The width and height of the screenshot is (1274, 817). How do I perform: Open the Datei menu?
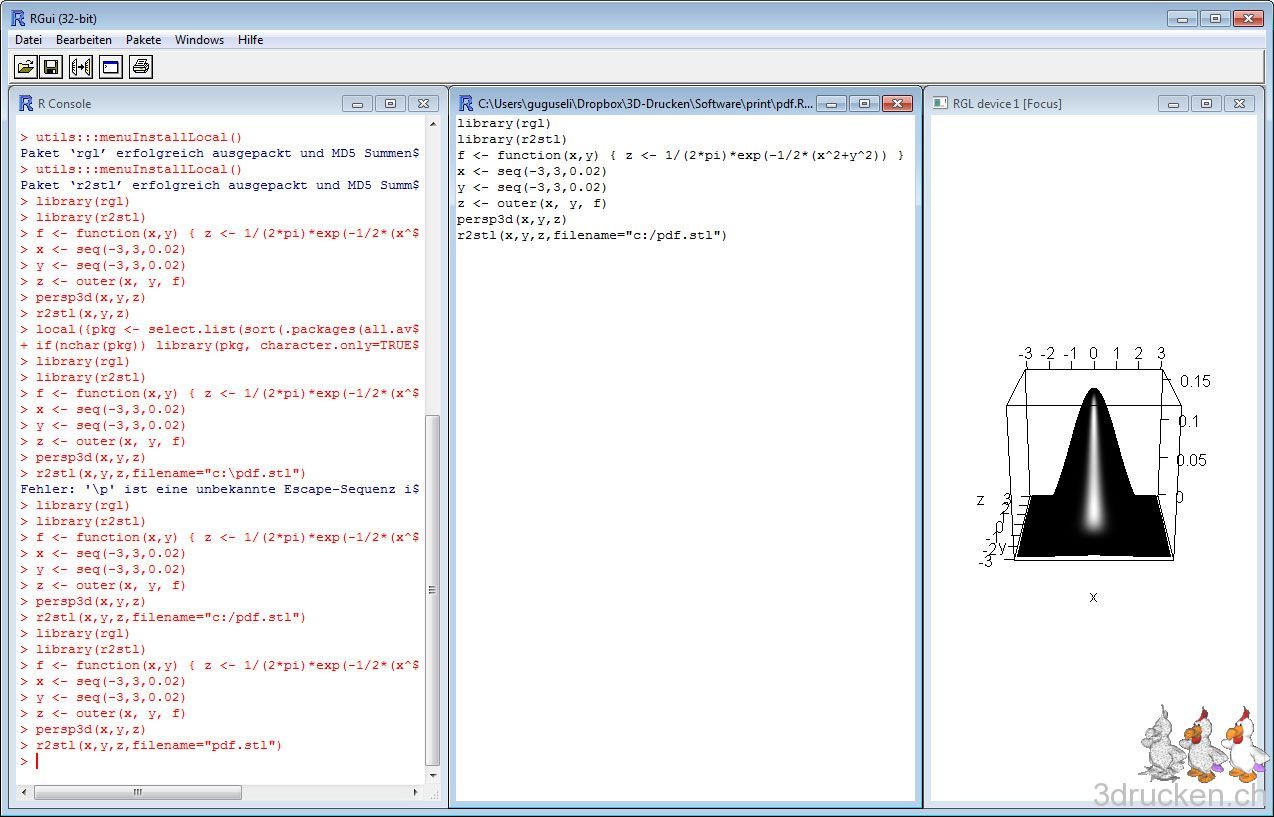click(28, 40)
